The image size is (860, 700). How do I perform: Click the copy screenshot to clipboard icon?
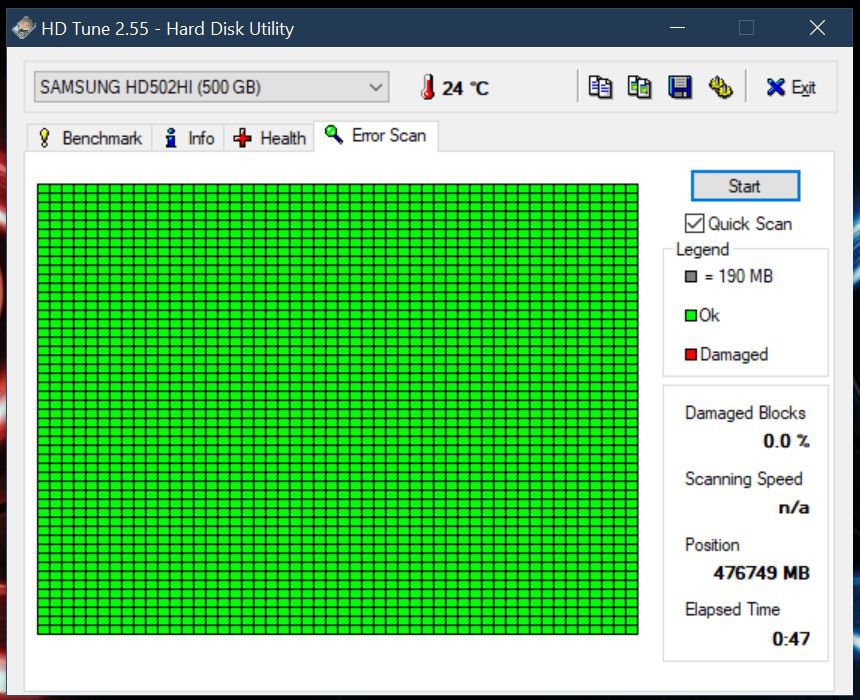[x=639, y=87]
